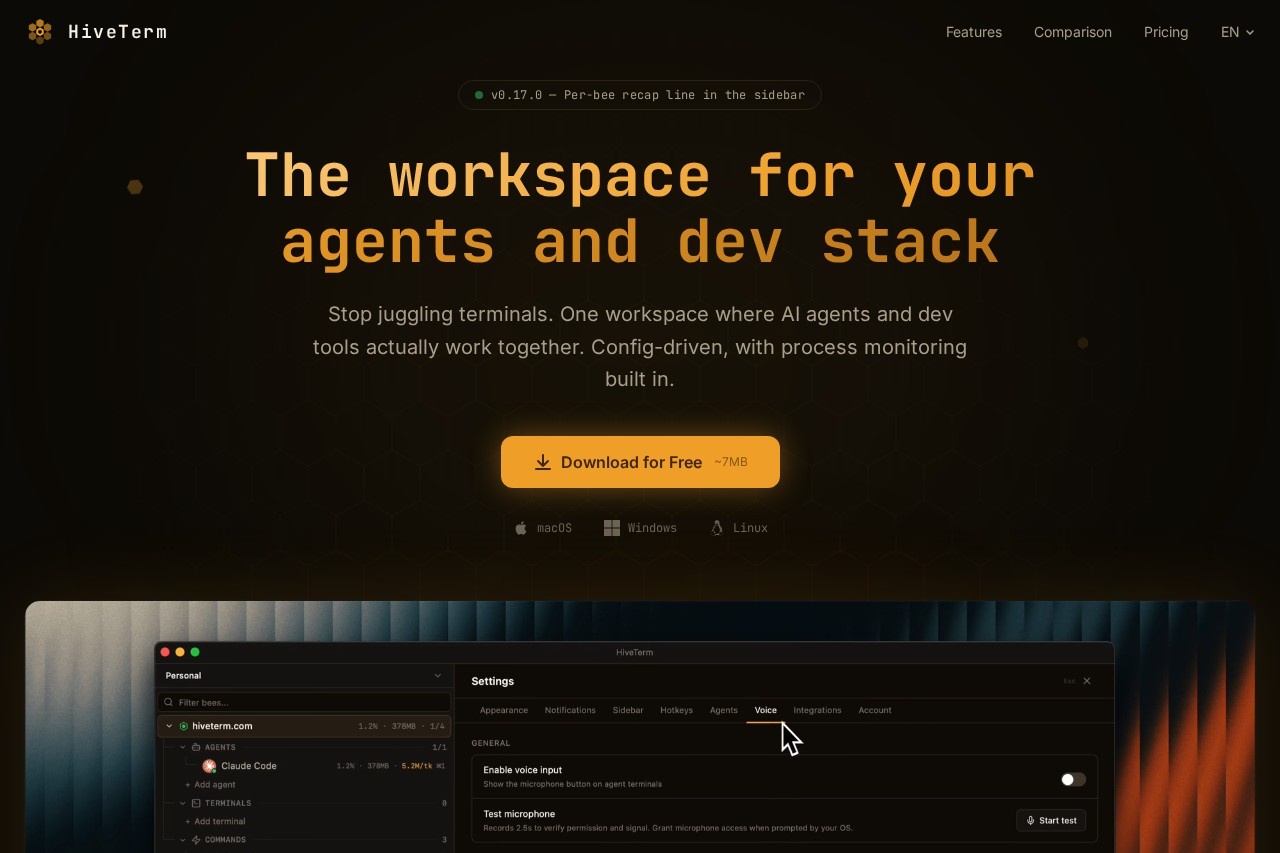This screenshot has height=853, width=1280.
Task: Collapse the COMMANDS section chevron
Action: pos(183,840)
